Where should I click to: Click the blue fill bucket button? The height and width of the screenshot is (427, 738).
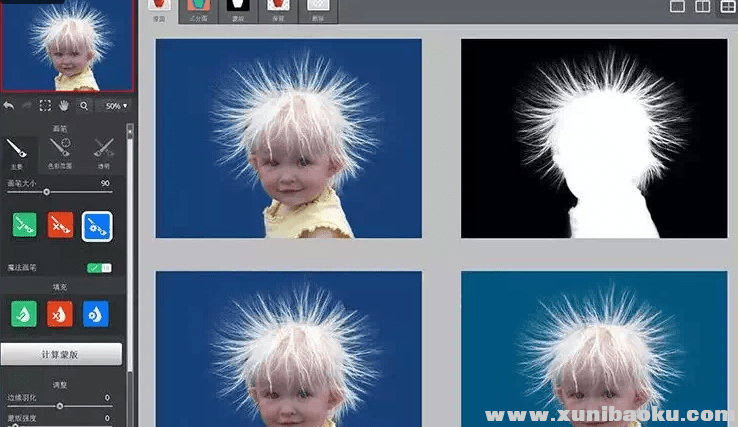(97, 313)
